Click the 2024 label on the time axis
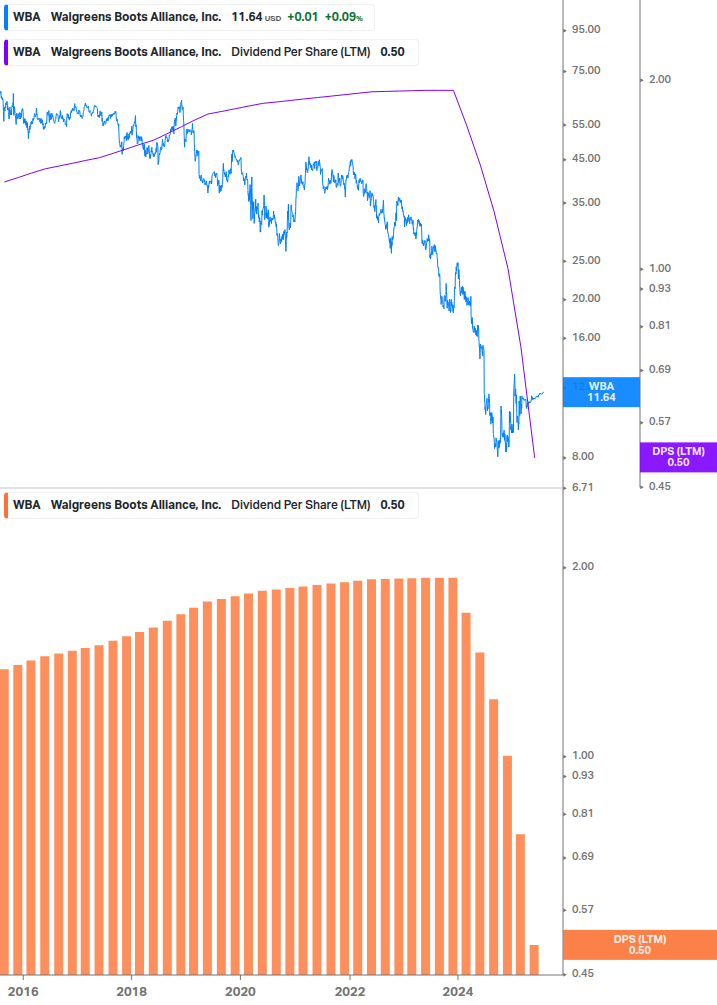Screen dimensions: 717x1005 coord(458,992)
